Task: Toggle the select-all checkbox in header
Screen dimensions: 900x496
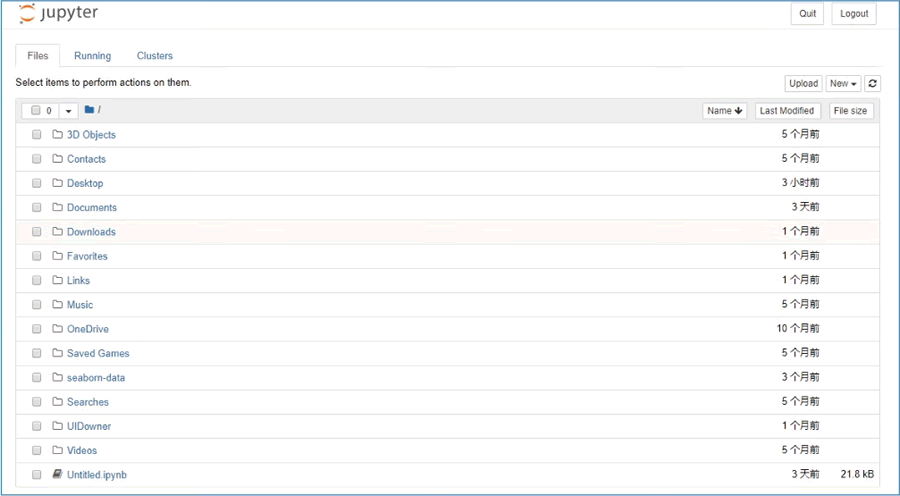Action: (x=36, y=110)
